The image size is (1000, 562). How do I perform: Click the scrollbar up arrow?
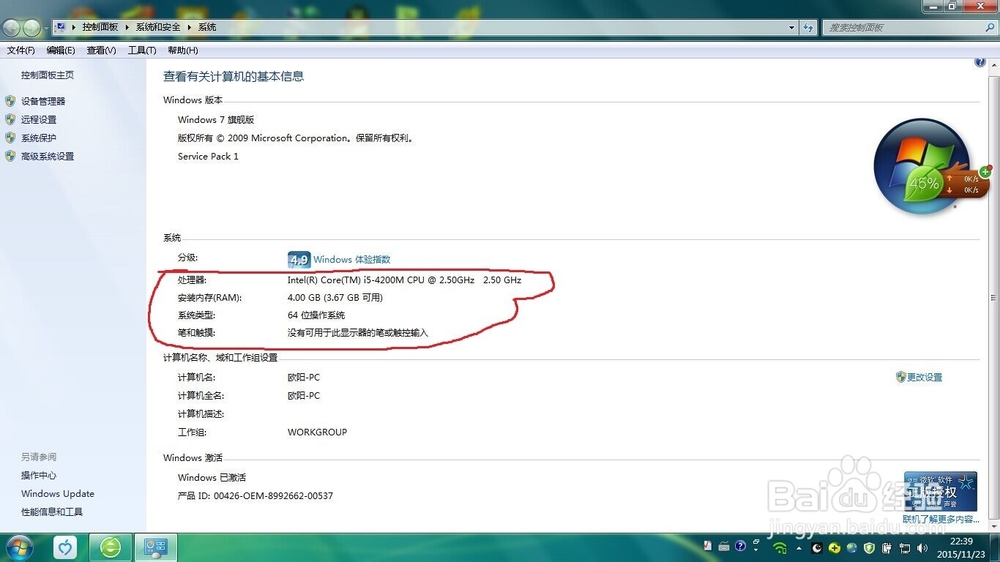994,65
